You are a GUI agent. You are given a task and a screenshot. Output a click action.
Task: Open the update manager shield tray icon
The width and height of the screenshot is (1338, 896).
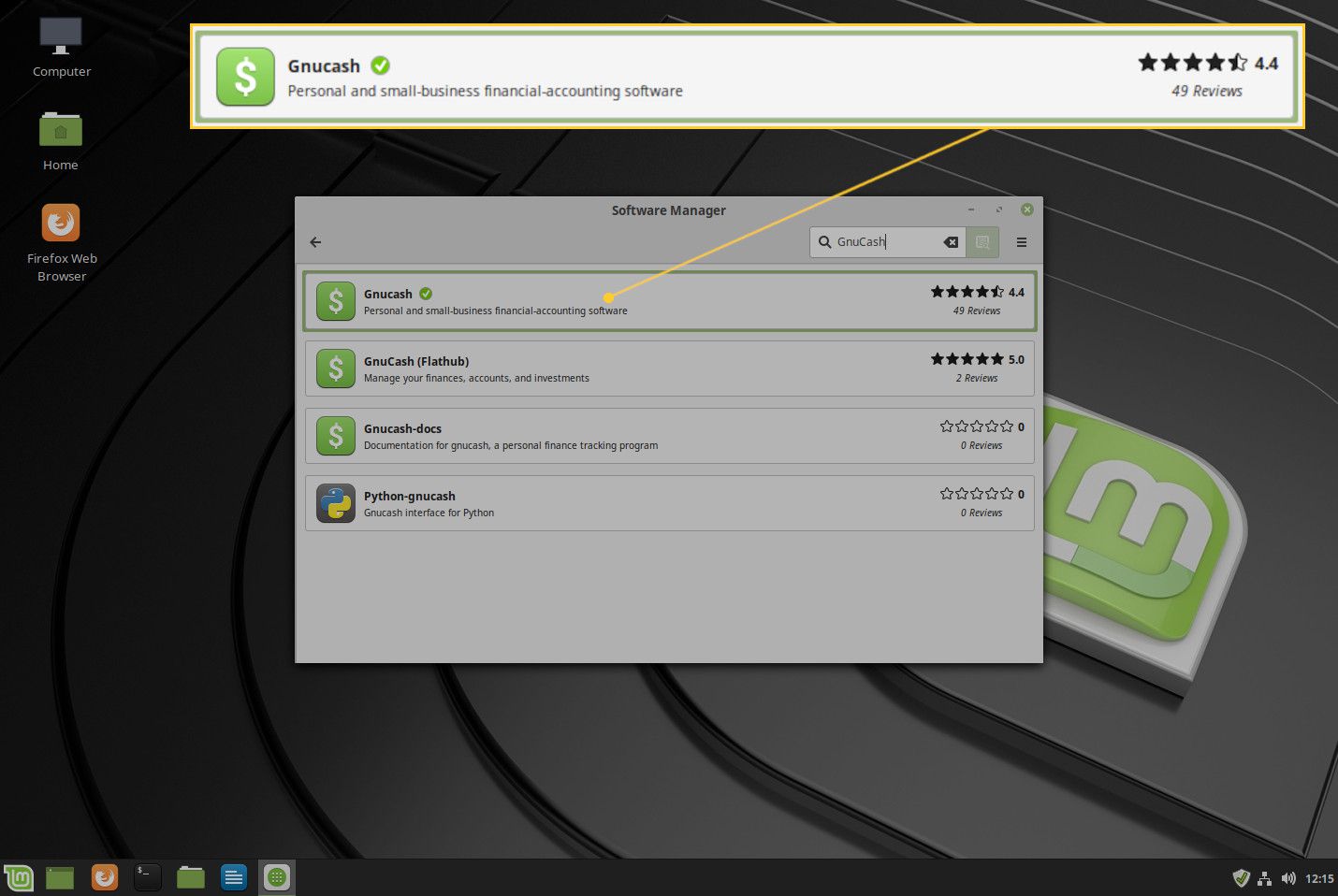click(x=1241, y=877)
